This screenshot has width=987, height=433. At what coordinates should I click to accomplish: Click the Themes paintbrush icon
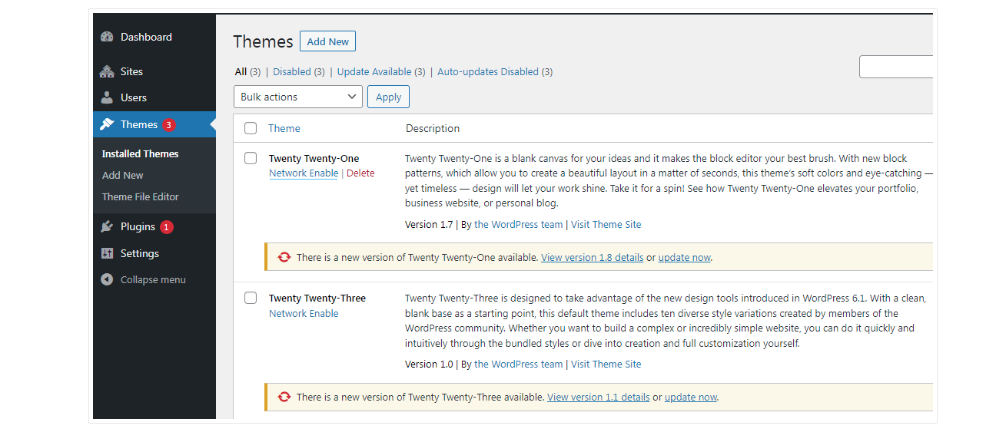(x=106, y=124)
